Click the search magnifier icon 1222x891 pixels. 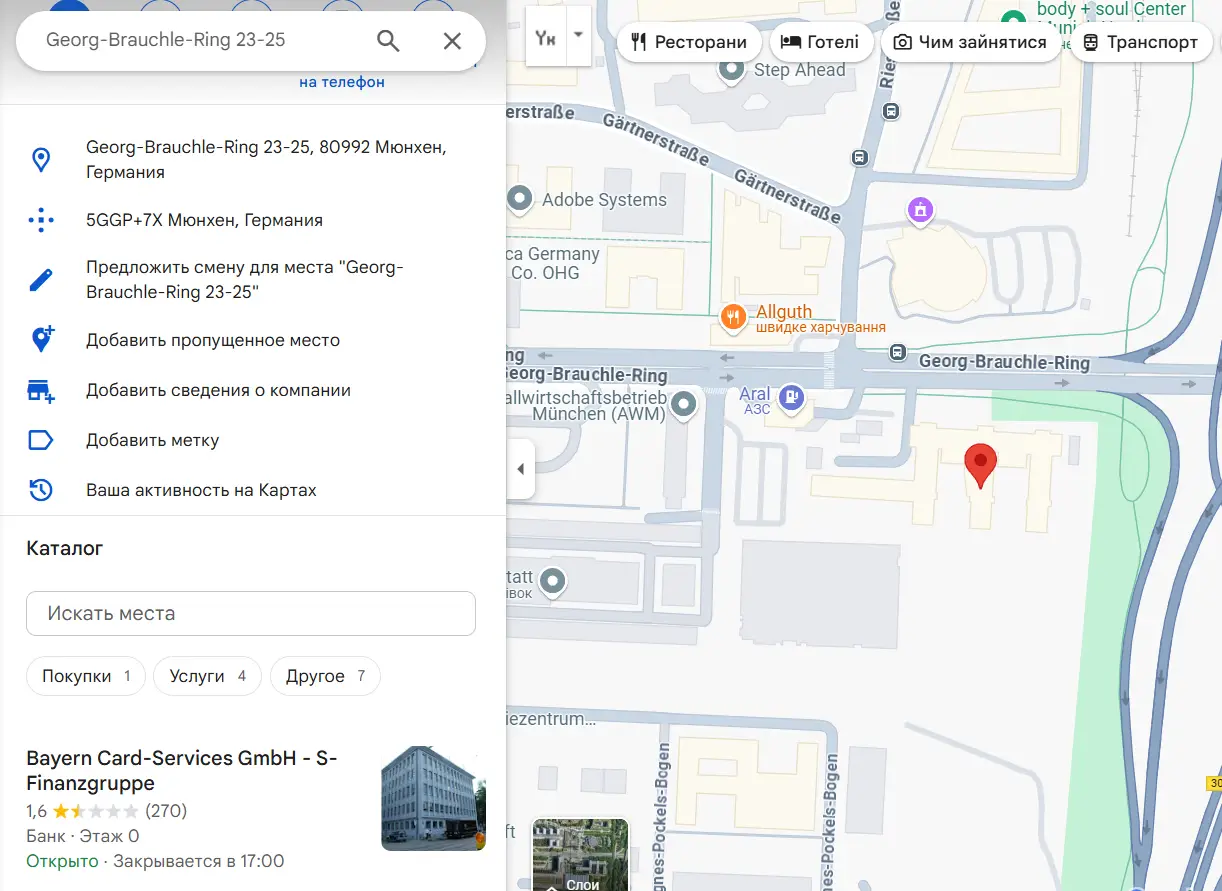point(388,41)
